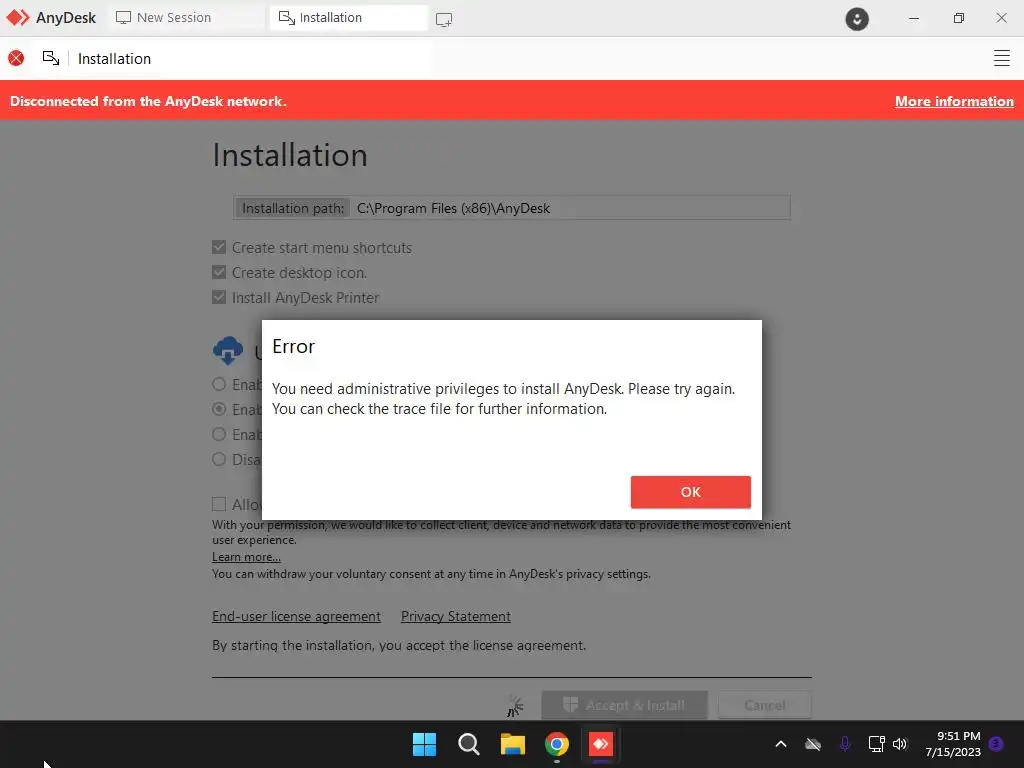Click the round profile download icon
1024x768 pixels.
[857, 19]
